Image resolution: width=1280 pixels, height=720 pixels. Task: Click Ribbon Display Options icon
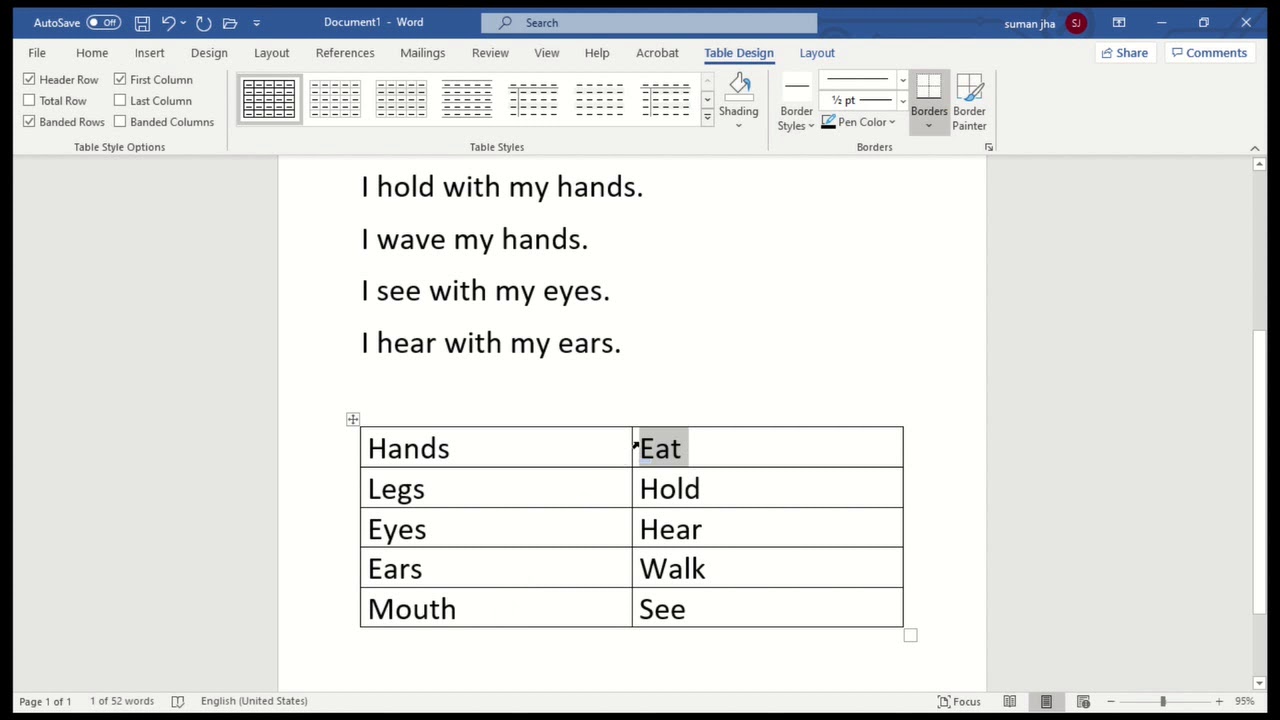(1119, 22)
